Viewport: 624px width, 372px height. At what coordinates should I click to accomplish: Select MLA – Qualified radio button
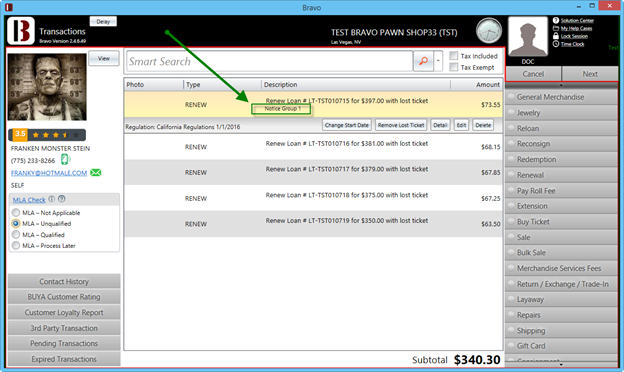point(16,235)
